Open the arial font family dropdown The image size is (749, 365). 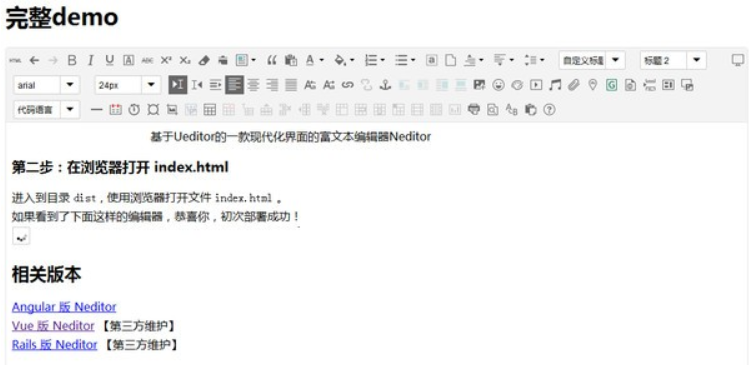pyautogui.click(x=70, y=85)
